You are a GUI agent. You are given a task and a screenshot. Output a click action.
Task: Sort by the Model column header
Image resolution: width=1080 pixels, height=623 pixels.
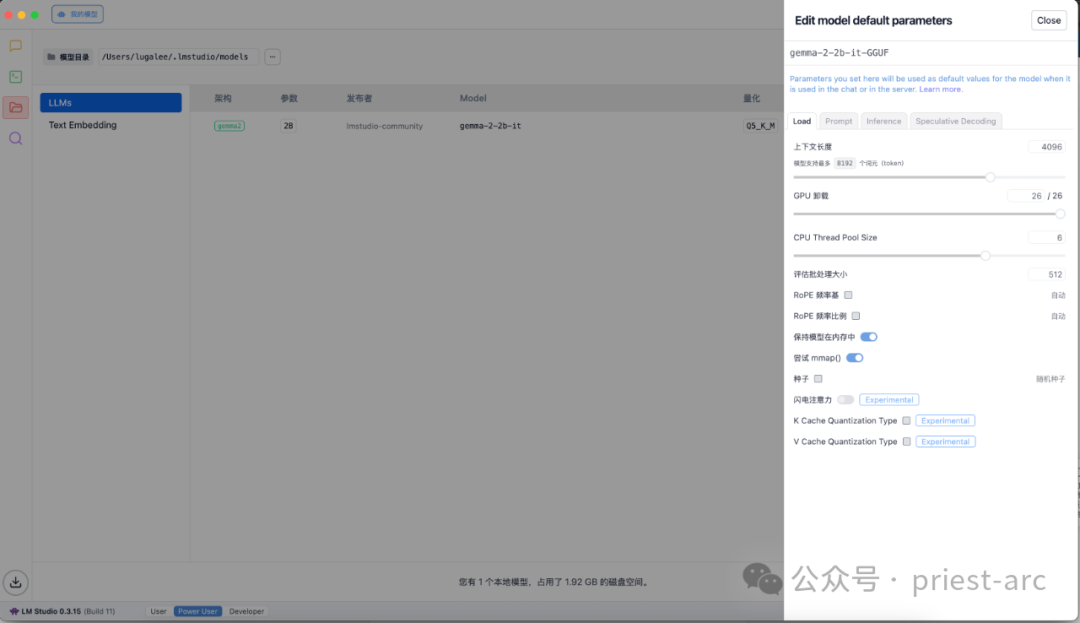point(472,98)
